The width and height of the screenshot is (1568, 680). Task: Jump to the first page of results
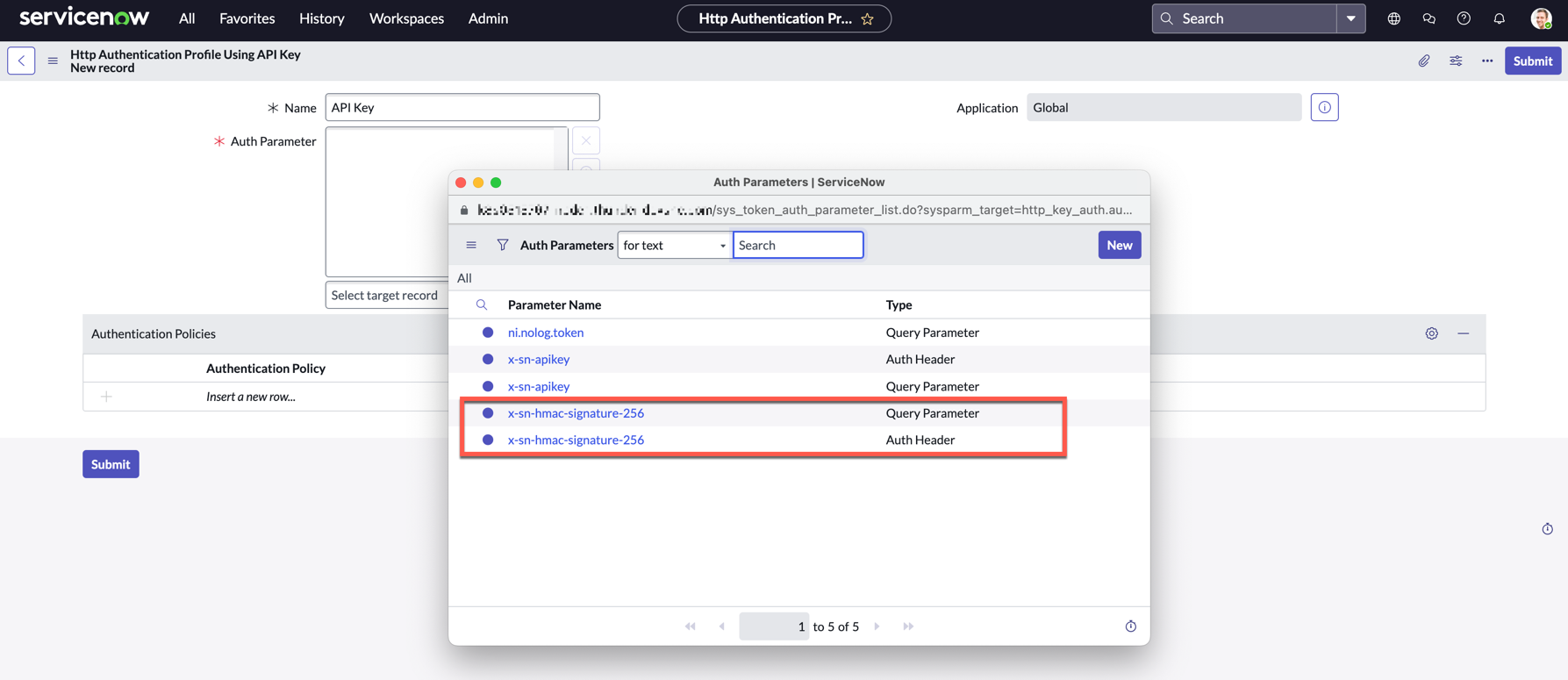click(x=691, y=626)
